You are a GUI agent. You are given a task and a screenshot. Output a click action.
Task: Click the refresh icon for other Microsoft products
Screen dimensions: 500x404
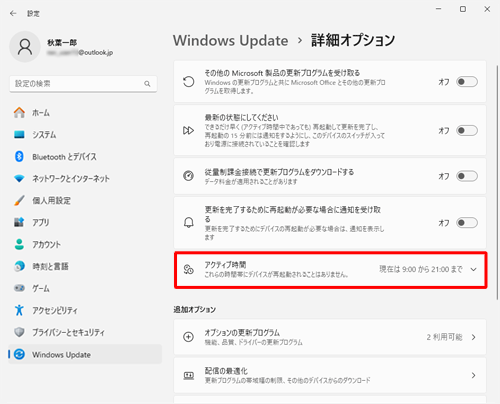189,82
